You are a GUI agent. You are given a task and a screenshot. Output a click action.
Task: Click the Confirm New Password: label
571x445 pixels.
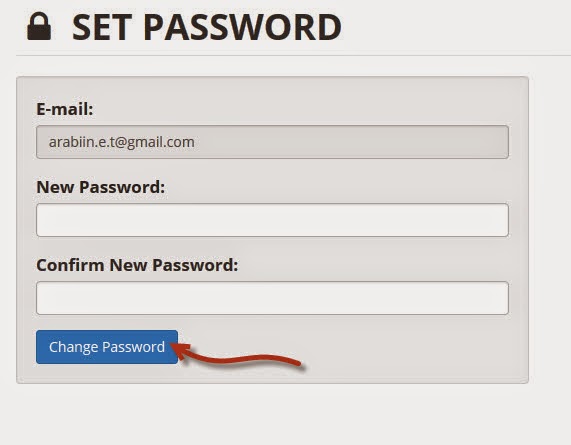(137, 265)
